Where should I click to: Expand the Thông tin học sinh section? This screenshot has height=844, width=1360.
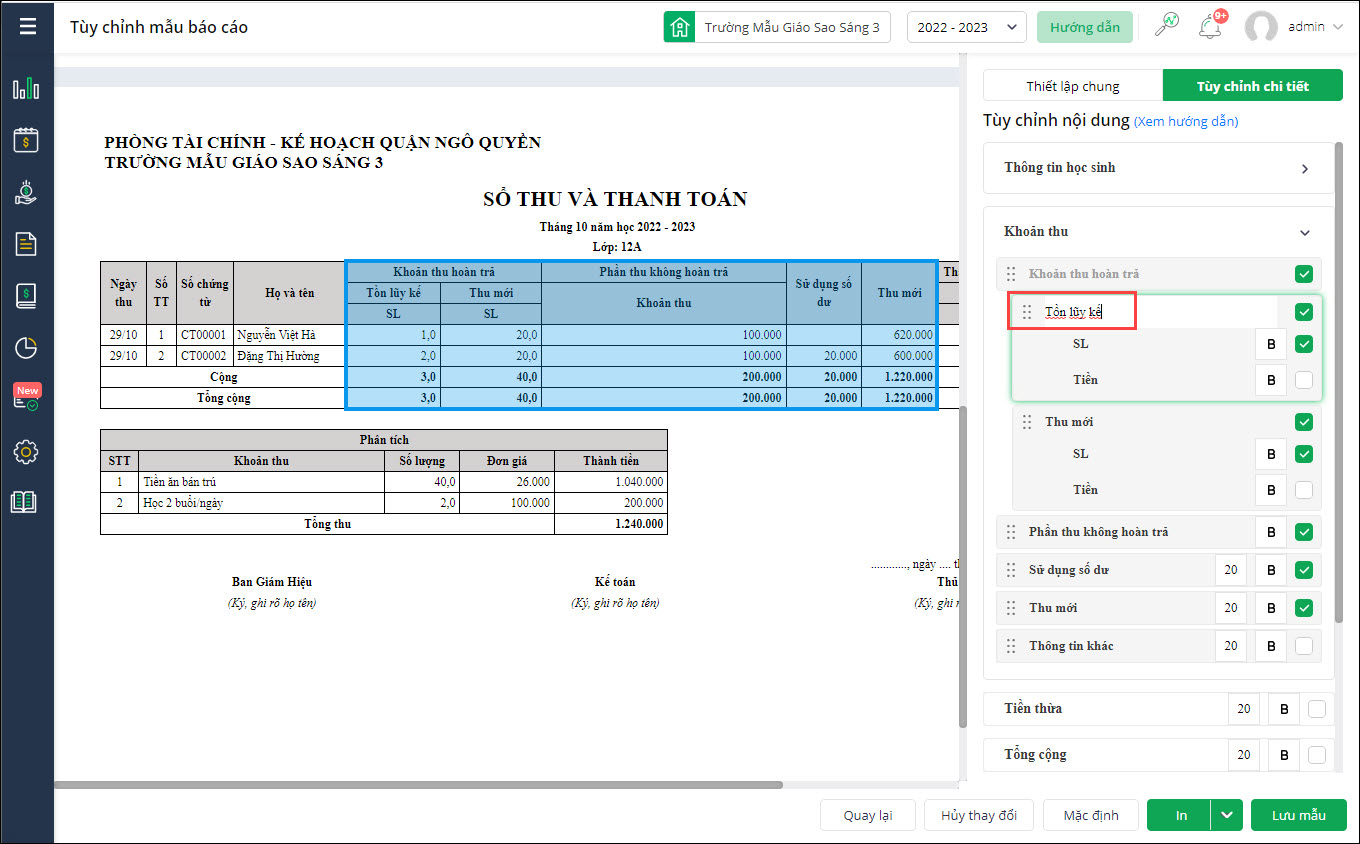click(x=1304, y=169)
